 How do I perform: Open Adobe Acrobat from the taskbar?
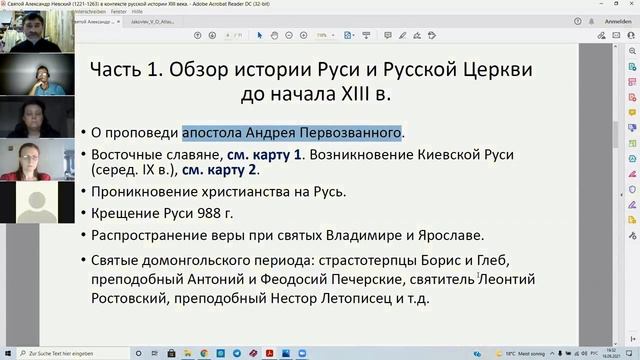pos(269,353)
